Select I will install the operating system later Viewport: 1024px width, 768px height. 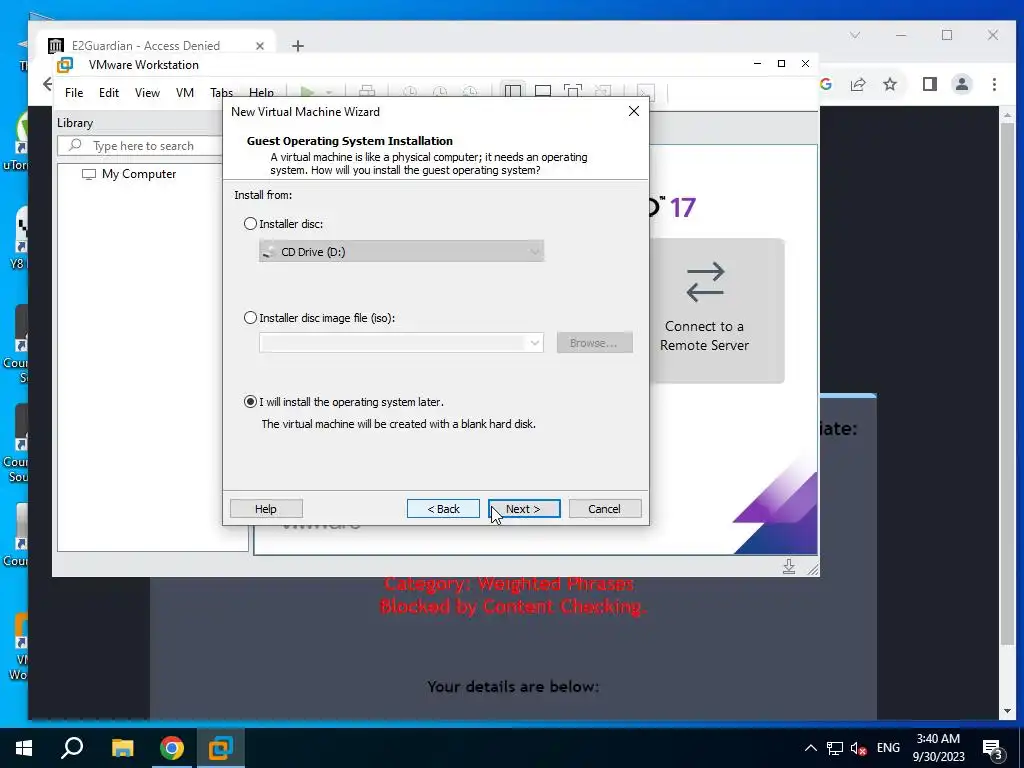[250, 402]
